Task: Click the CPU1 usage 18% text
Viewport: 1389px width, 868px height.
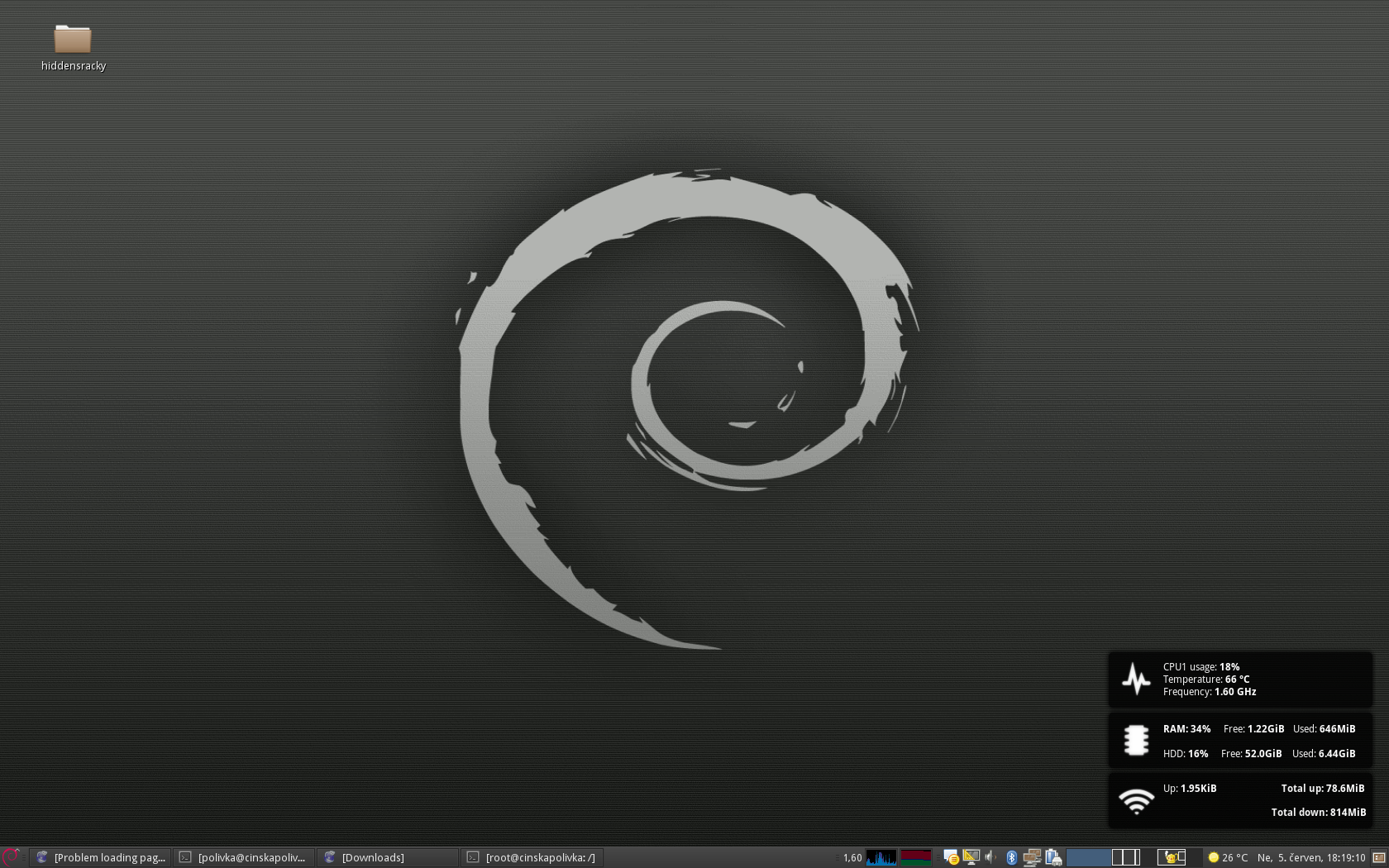Action: 1201,667
